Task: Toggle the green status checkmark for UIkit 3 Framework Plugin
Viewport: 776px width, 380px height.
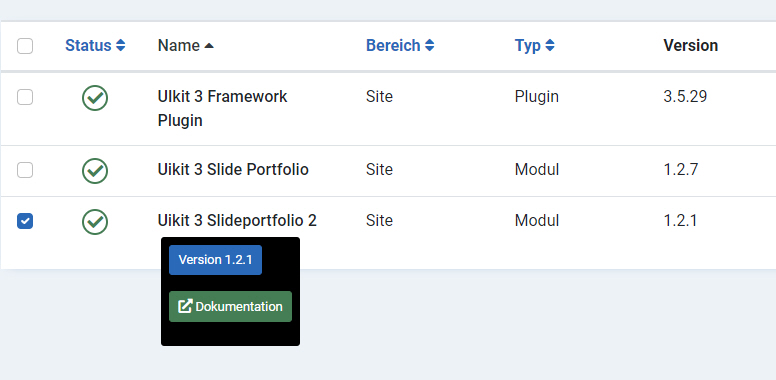Action: coord(95,98)
